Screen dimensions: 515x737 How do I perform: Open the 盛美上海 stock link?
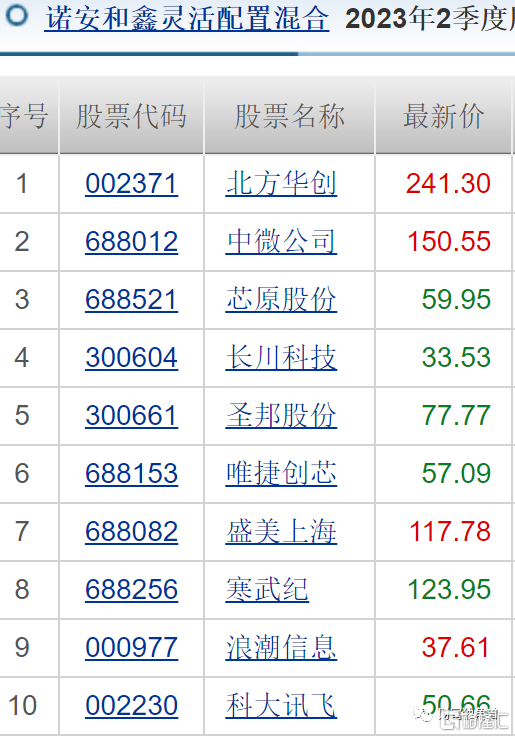281,532
